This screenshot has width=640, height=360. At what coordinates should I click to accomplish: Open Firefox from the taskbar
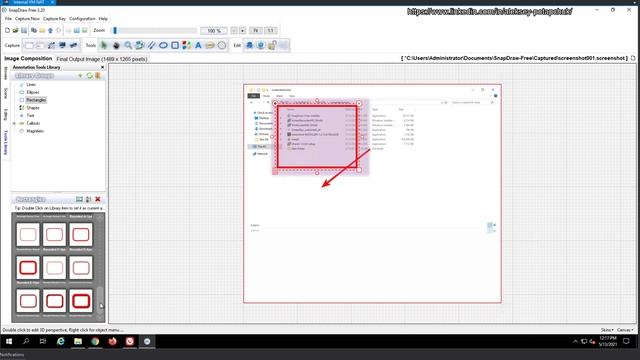(x=112, y=341)
